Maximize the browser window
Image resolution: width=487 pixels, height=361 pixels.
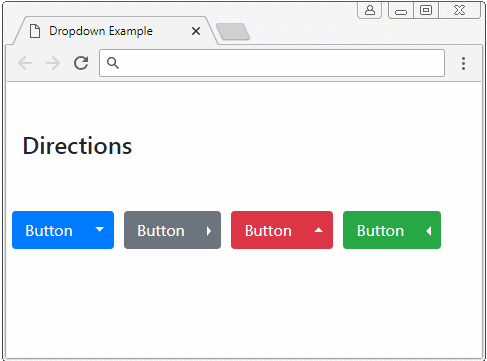(x=426, y=10)
